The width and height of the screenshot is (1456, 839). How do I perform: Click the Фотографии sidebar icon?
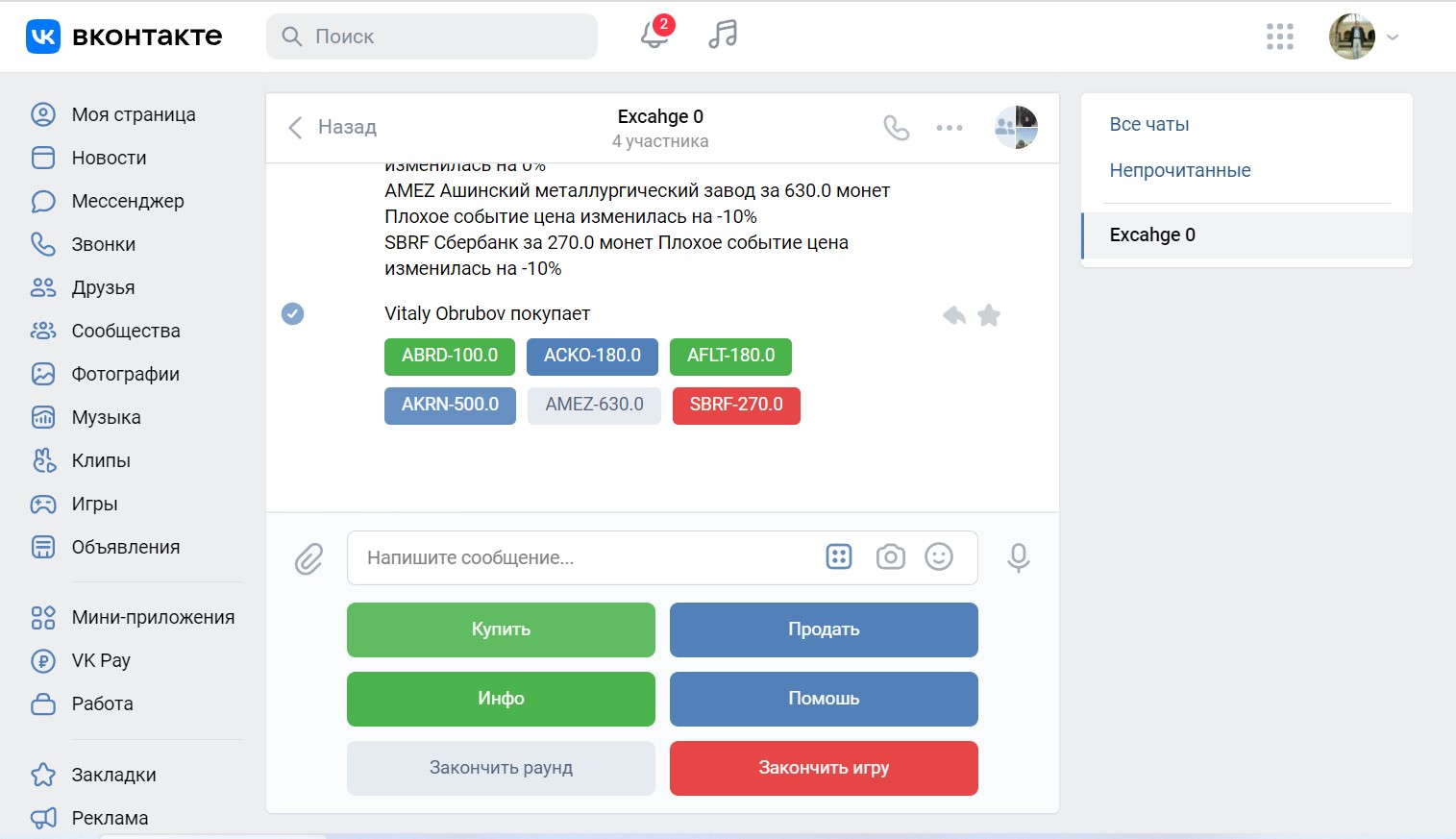[43, 374]
